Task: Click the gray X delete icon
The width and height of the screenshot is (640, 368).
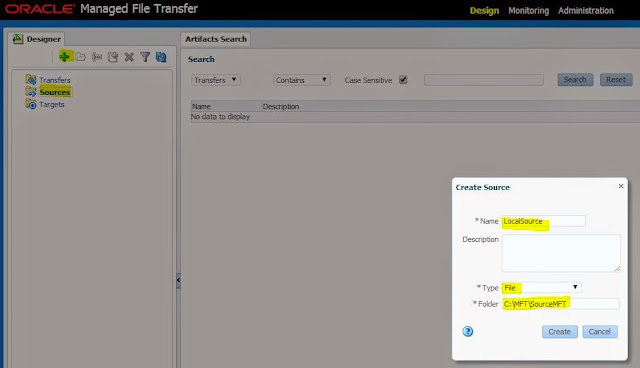Action: click(x=129, y=57)
